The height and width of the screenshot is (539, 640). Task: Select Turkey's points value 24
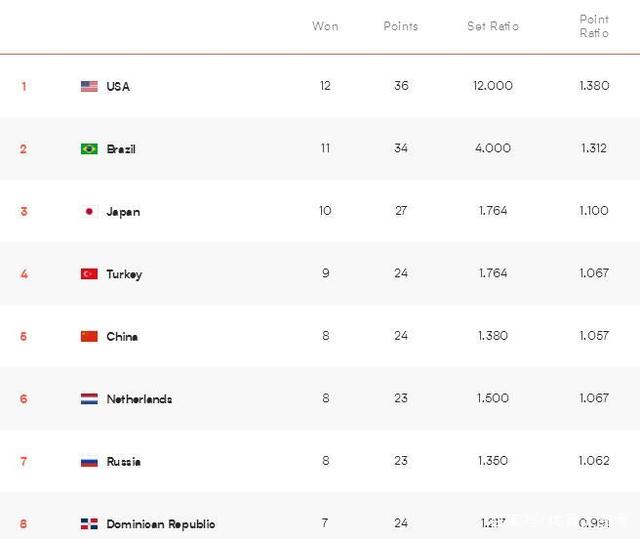(401, 273)
